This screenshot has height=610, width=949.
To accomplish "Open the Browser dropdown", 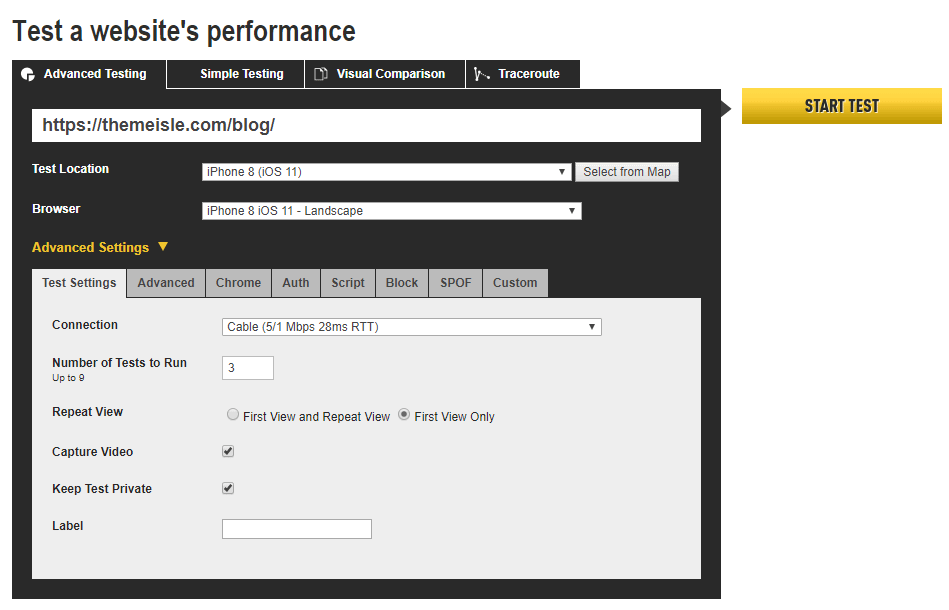I will (x=392, y=211).
